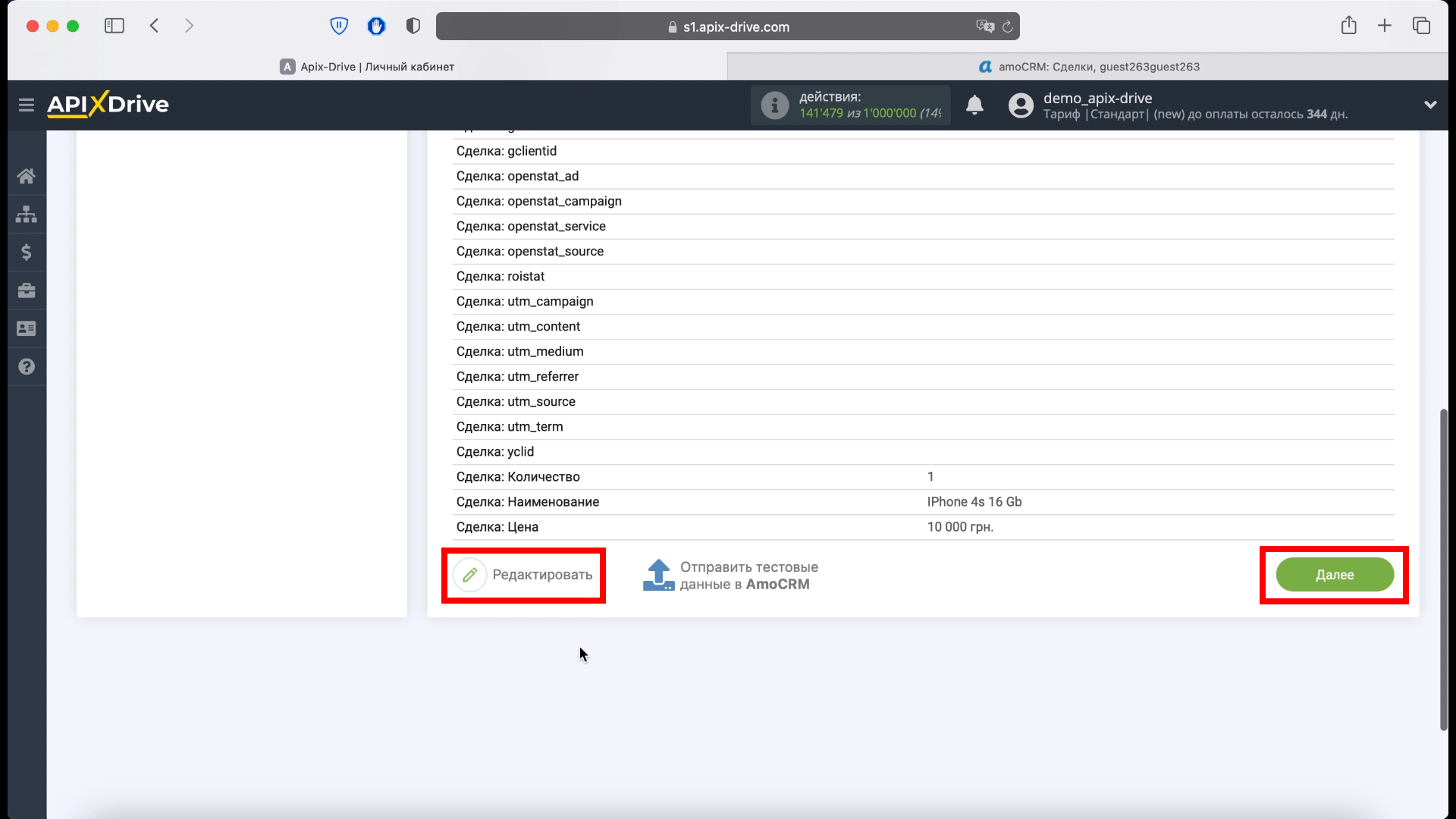Screen dimensions: 1456x819
Task: Click the demo_apix-drive username
Action: 1097,98
